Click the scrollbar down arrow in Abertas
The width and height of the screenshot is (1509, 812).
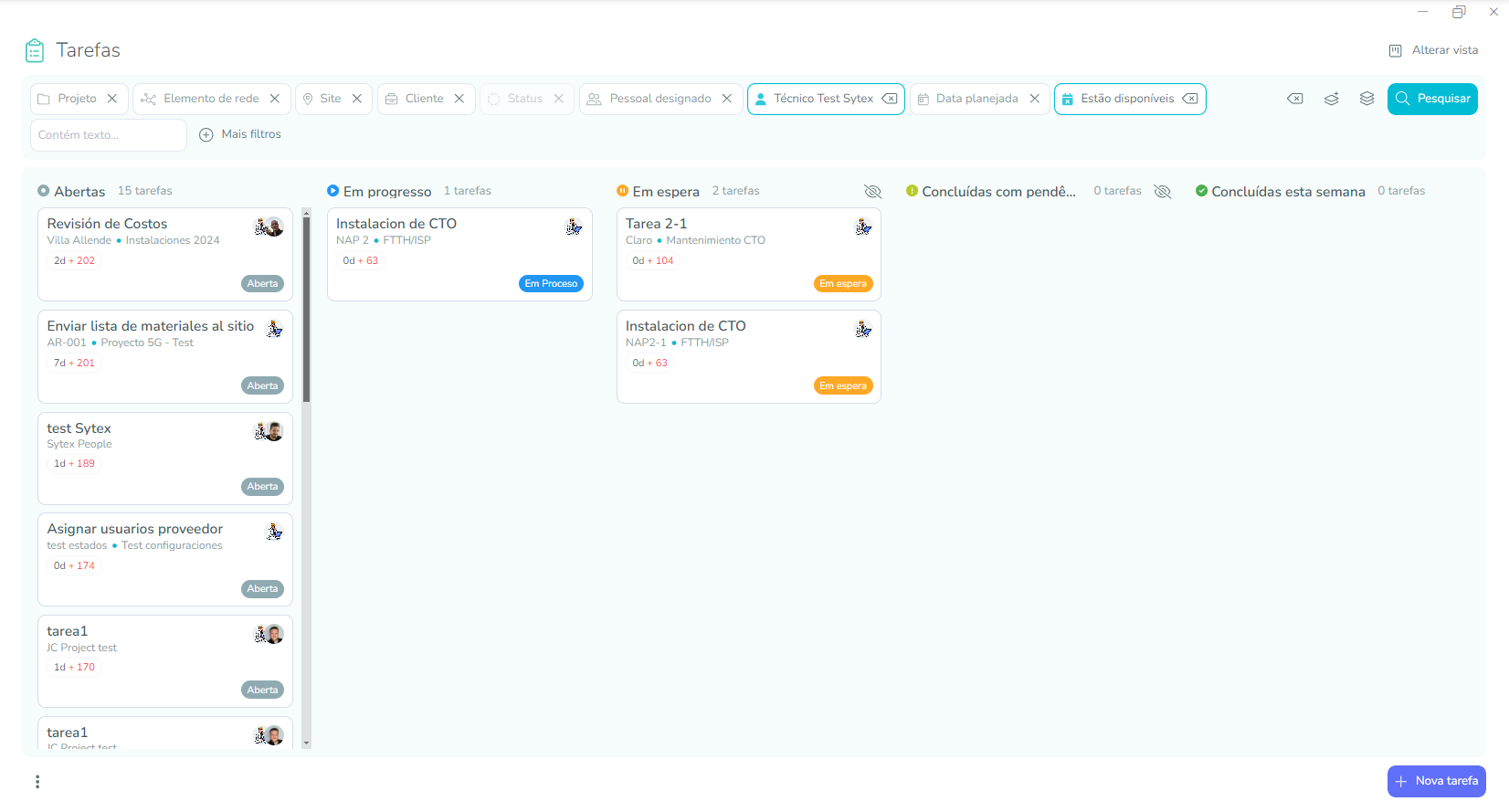pos(307,743)
